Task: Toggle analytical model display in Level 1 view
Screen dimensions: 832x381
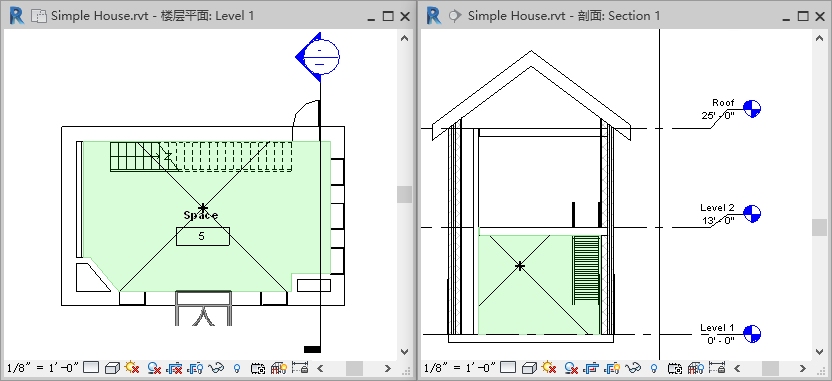Action: pos(279,368)
